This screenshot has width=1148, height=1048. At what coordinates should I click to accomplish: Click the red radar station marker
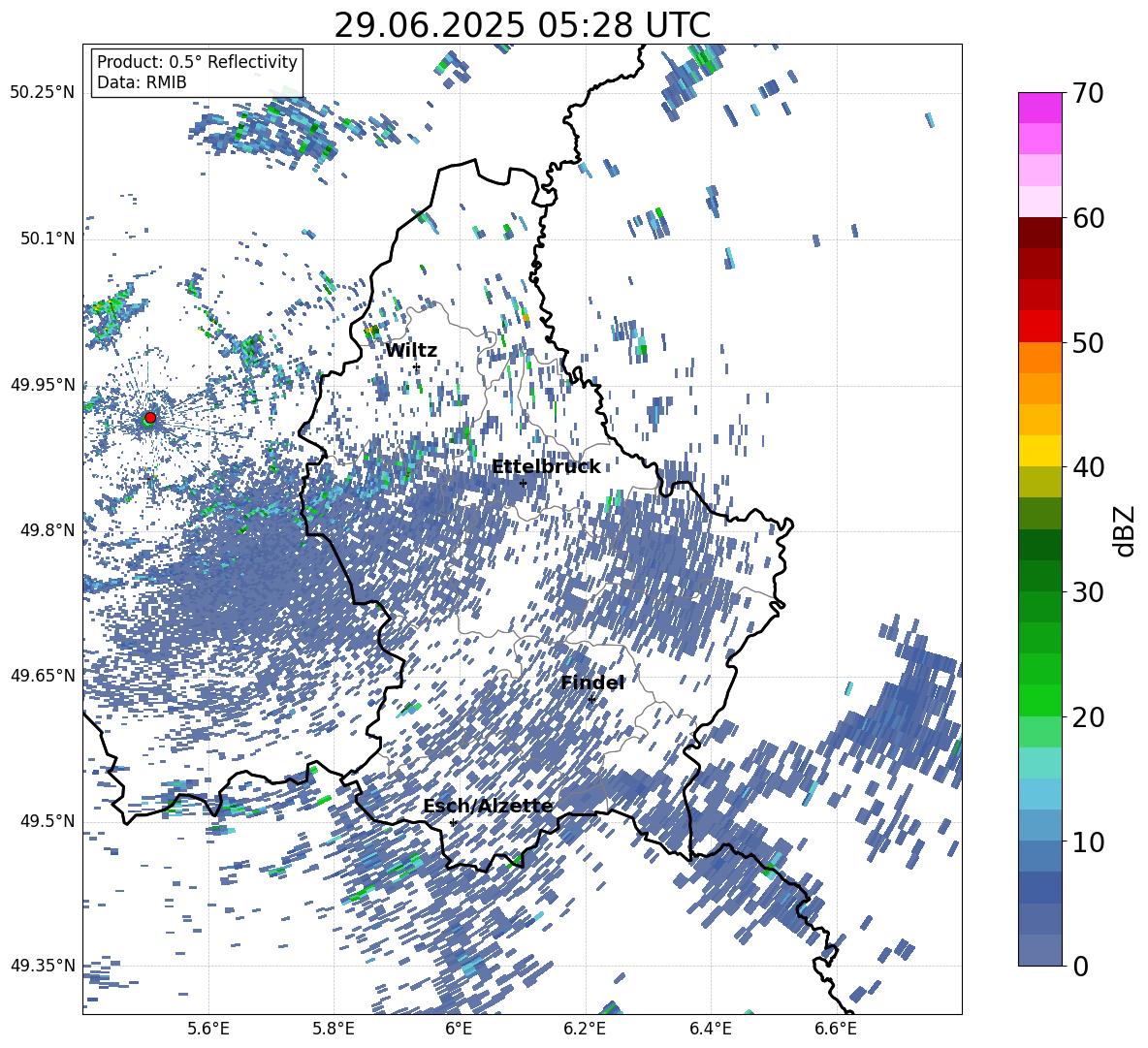tap(150, 417)
